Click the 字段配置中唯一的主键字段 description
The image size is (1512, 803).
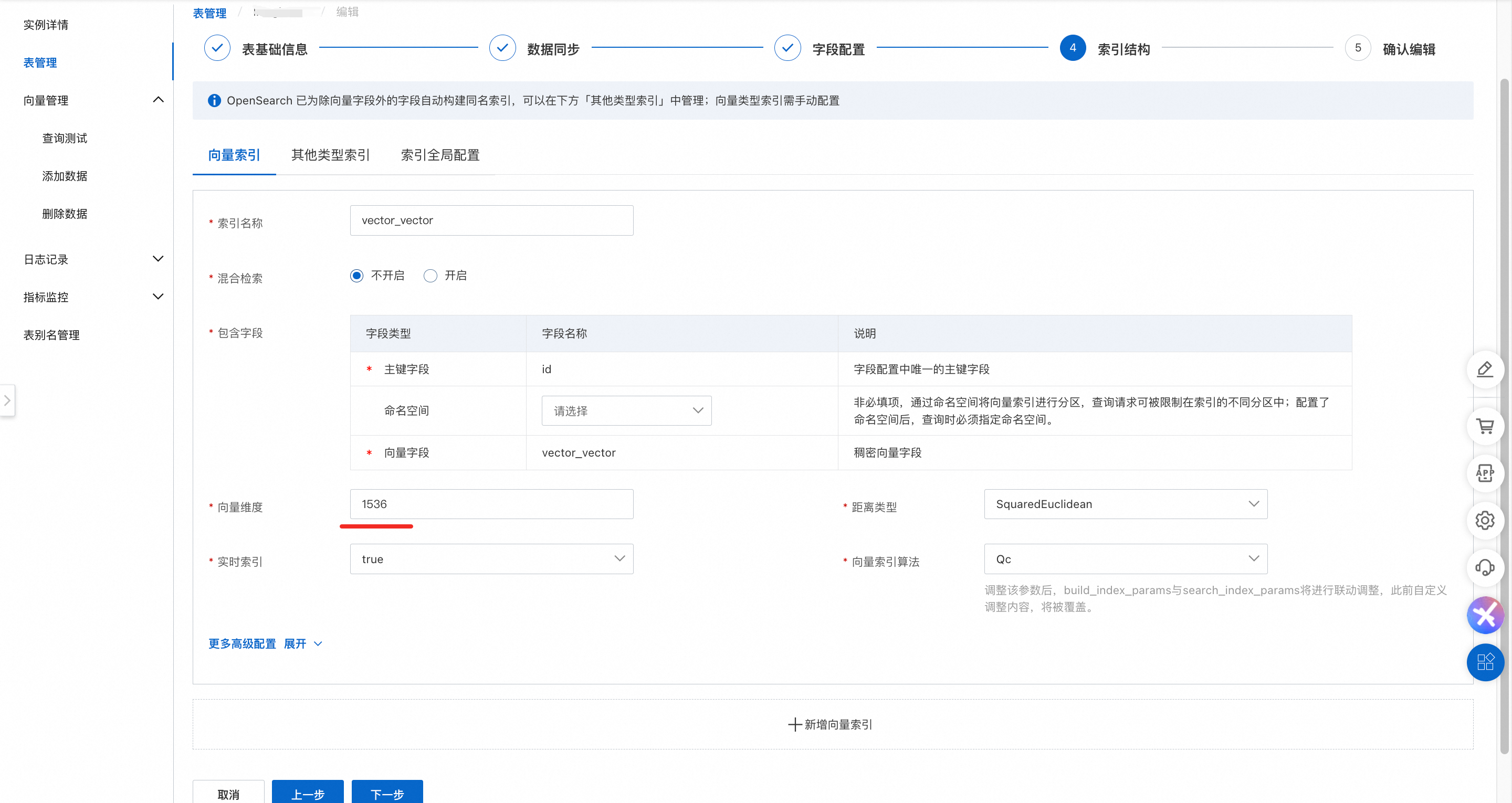point(921,369)
